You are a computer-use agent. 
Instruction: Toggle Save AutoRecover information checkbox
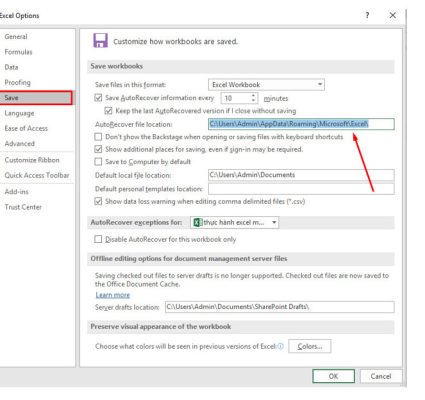98,98
